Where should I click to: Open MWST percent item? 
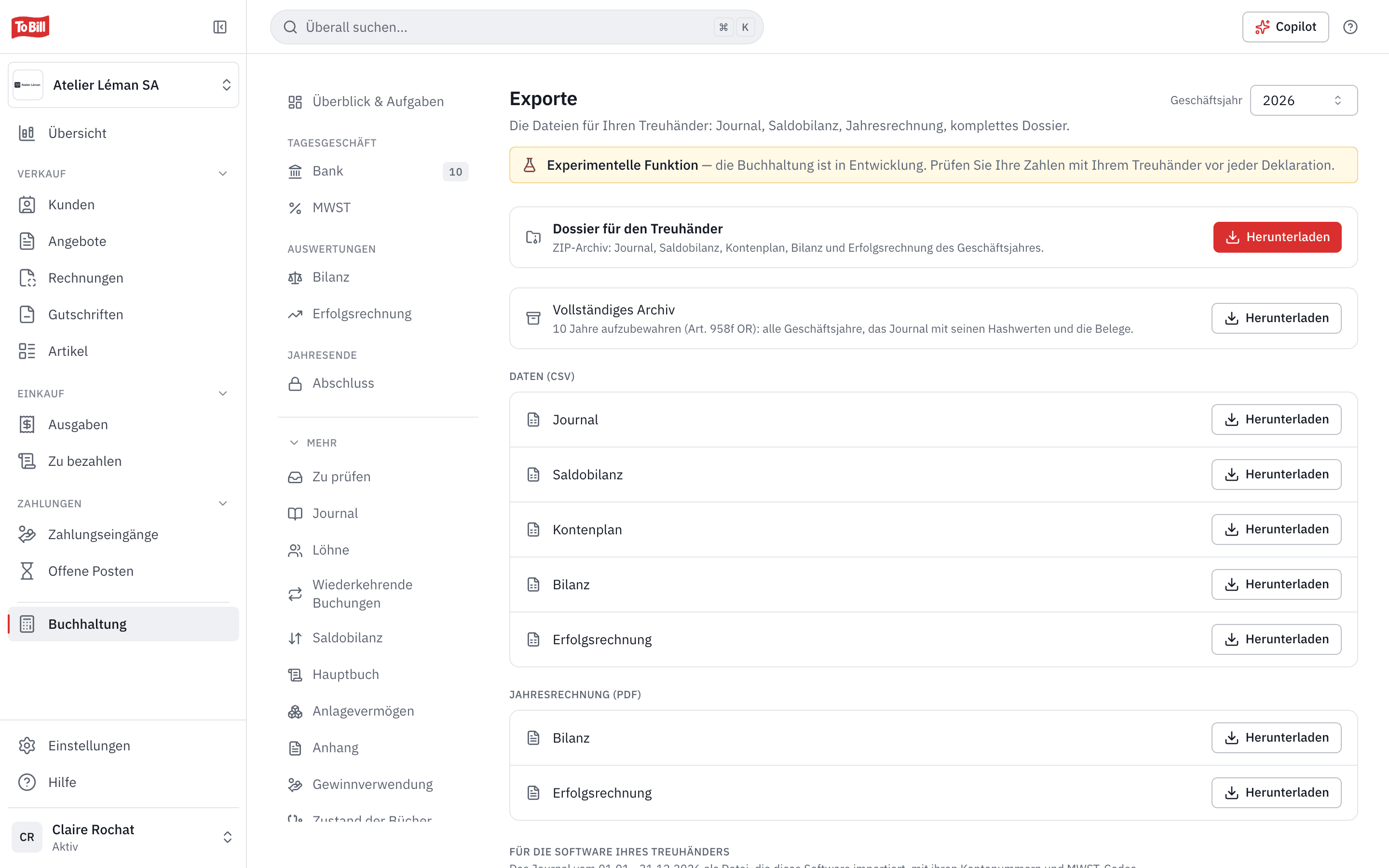[378, 208]
